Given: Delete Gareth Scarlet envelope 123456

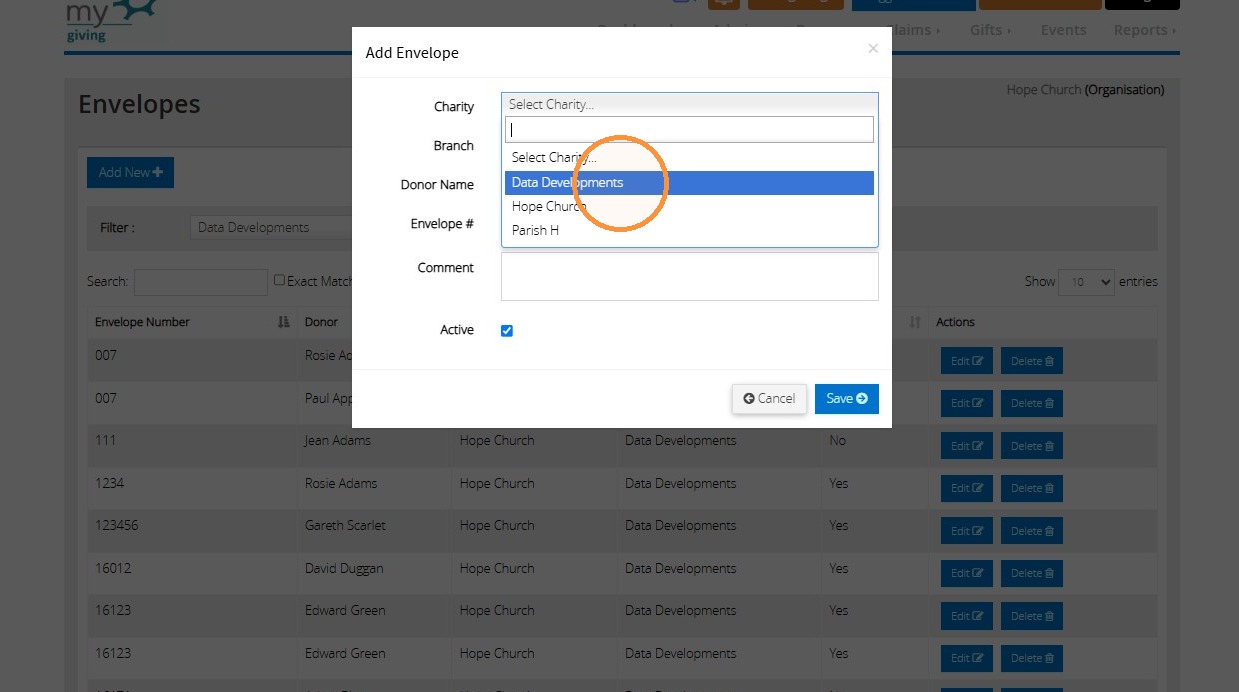Looking at the screenshot, I should tap(1032, 531).
